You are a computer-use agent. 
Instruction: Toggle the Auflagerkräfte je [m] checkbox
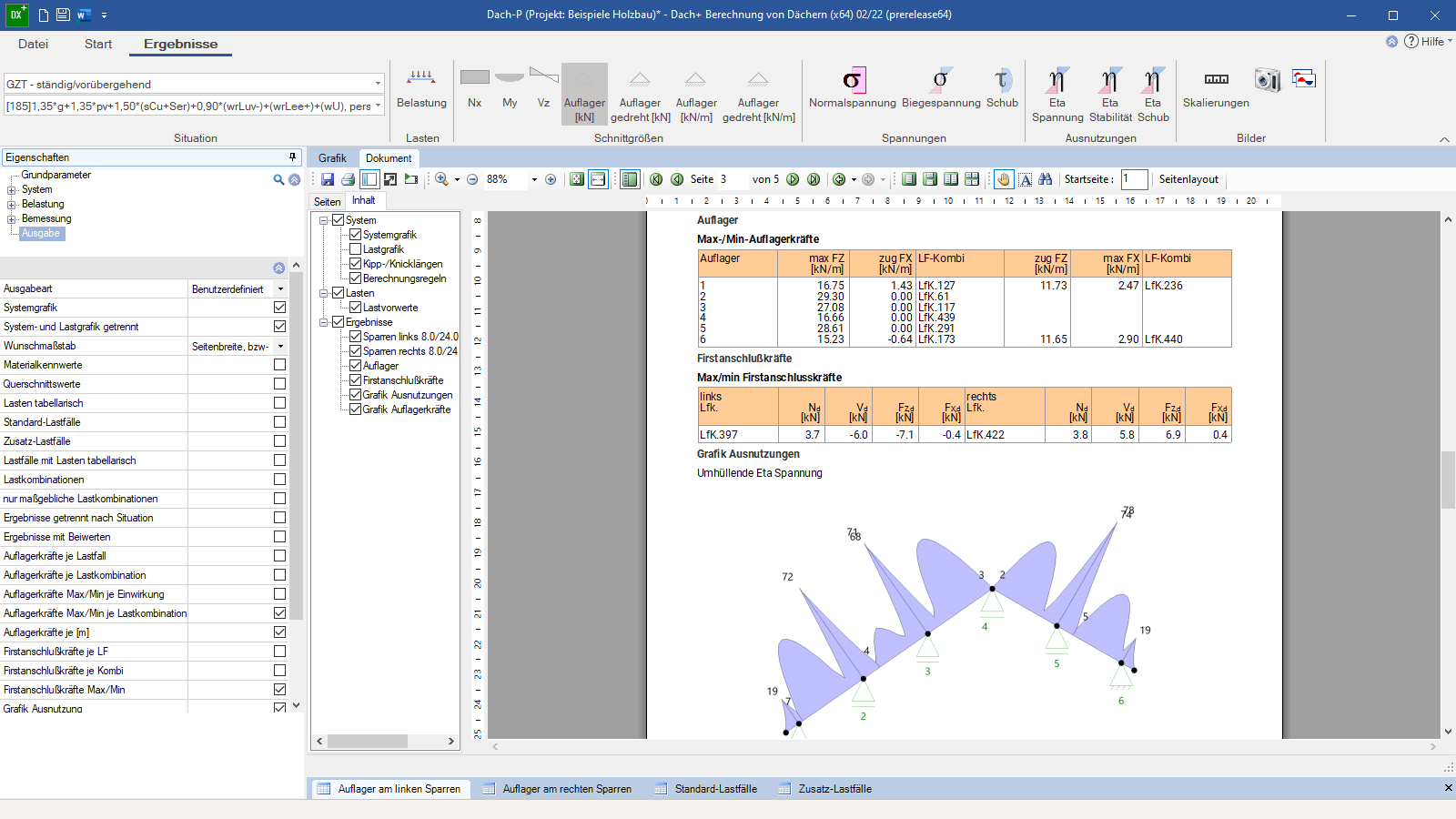(x=279, y=632)
